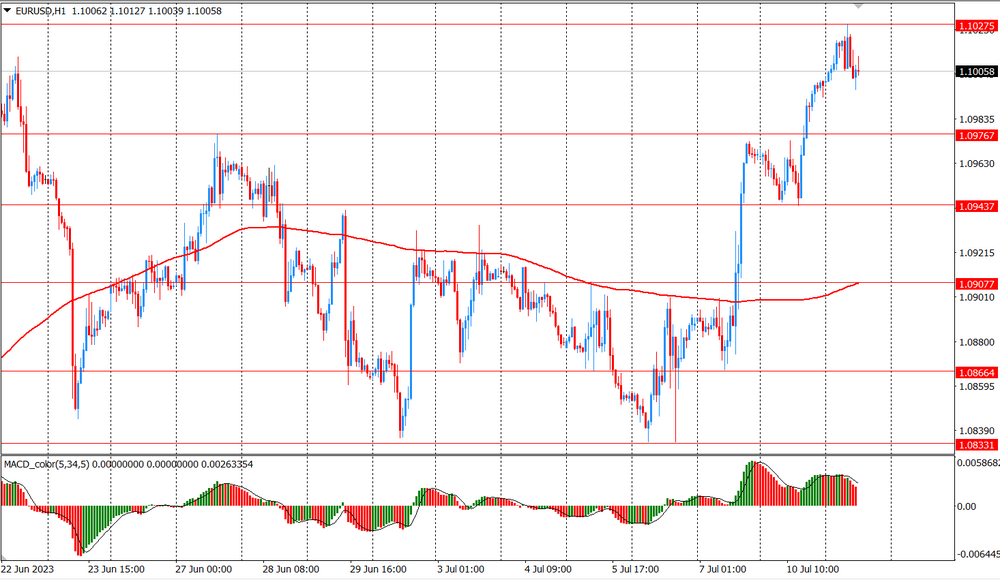1000x580 pixels.
Task: Select the MACD_color(5,34,5) indicator label
Action: [x=55, y=464]
